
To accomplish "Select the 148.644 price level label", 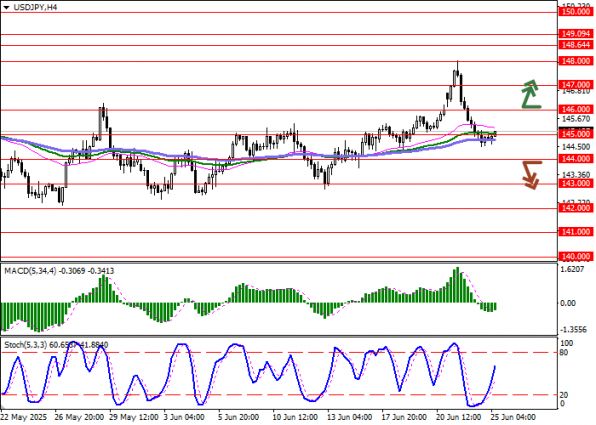I will (575, 45).
